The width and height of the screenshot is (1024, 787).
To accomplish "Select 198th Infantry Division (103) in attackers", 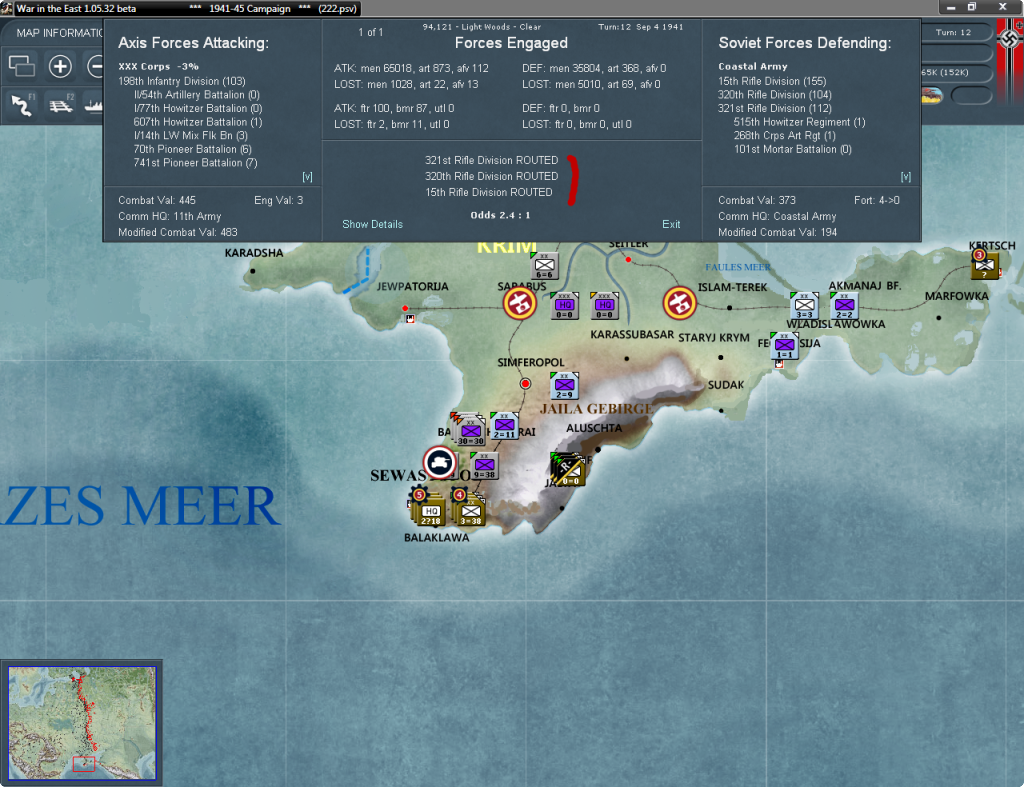I will click(x=182, y=81).
